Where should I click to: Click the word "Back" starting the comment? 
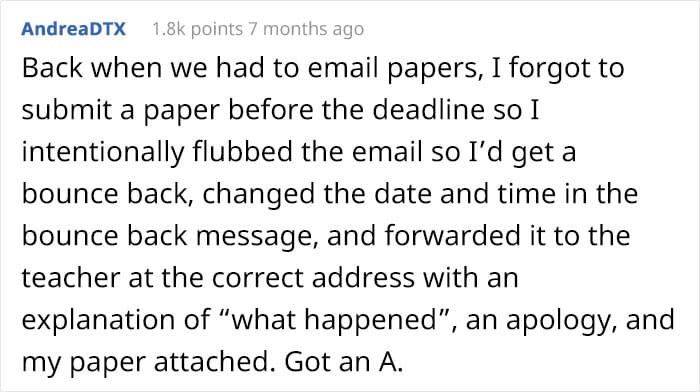point(52,68)
